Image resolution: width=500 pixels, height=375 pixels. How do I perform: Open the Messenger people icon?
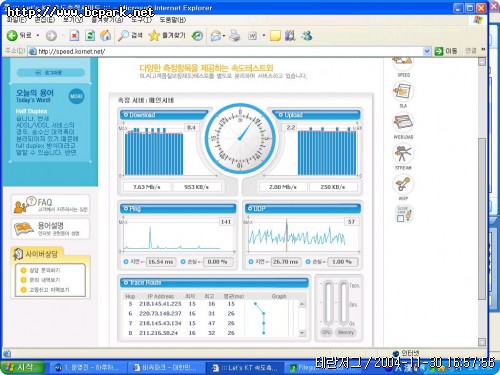point(307,36)
